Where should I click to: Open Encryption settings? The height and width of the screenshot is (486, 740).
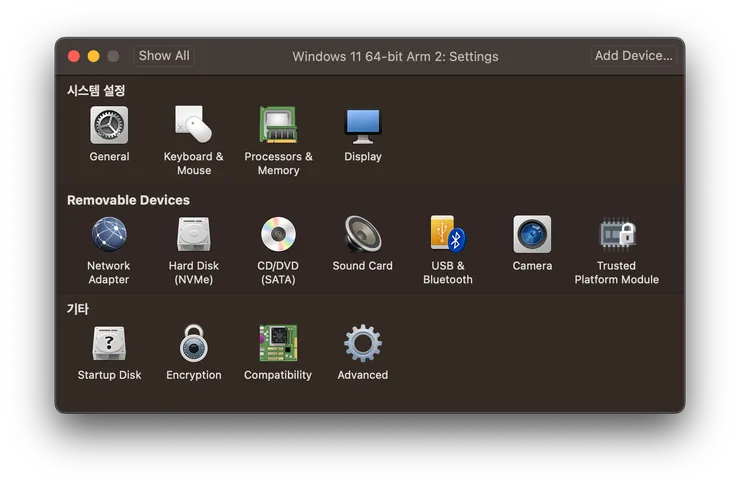tap(193, 343)
